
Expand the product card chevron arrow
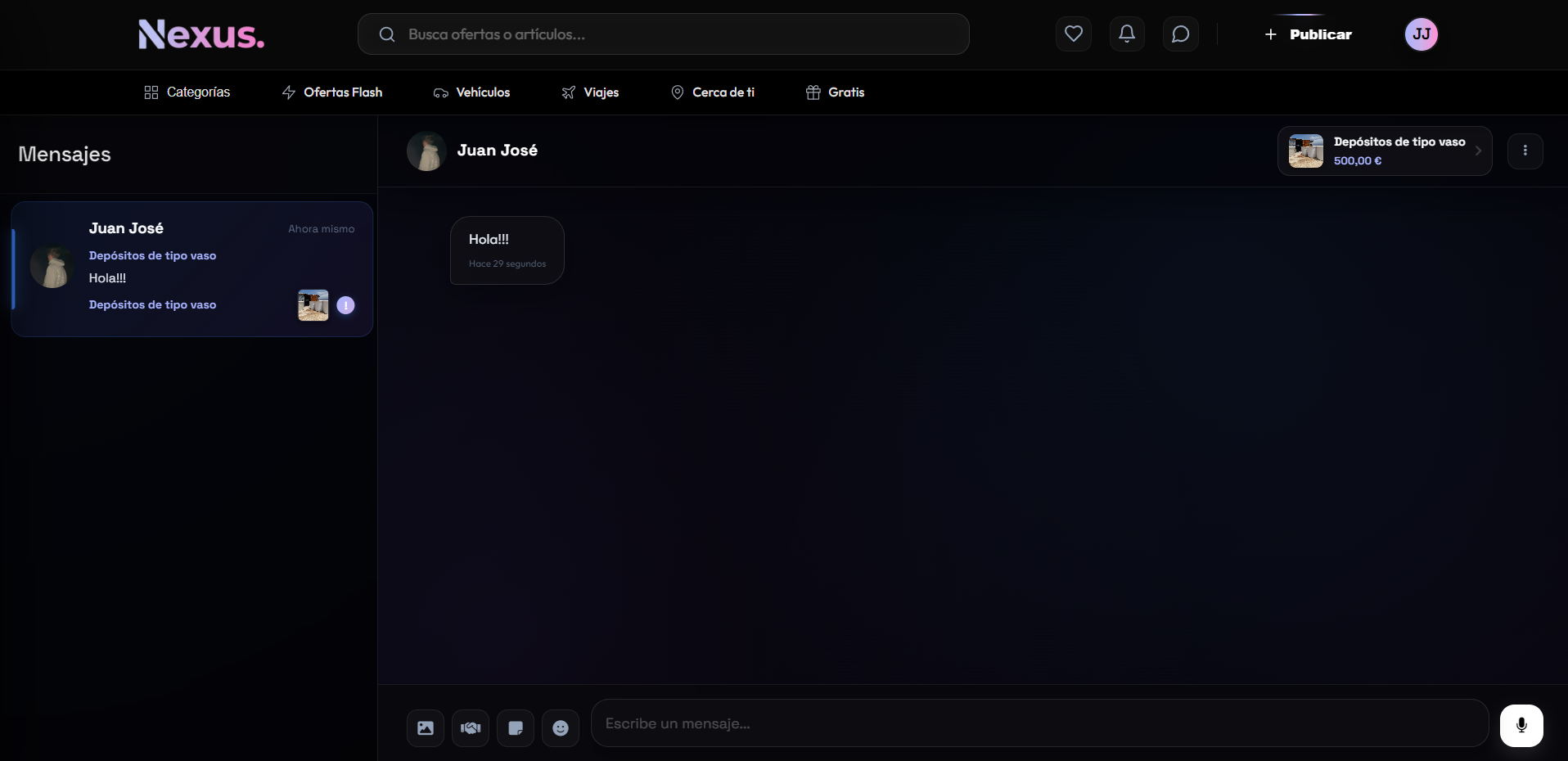1478,151
